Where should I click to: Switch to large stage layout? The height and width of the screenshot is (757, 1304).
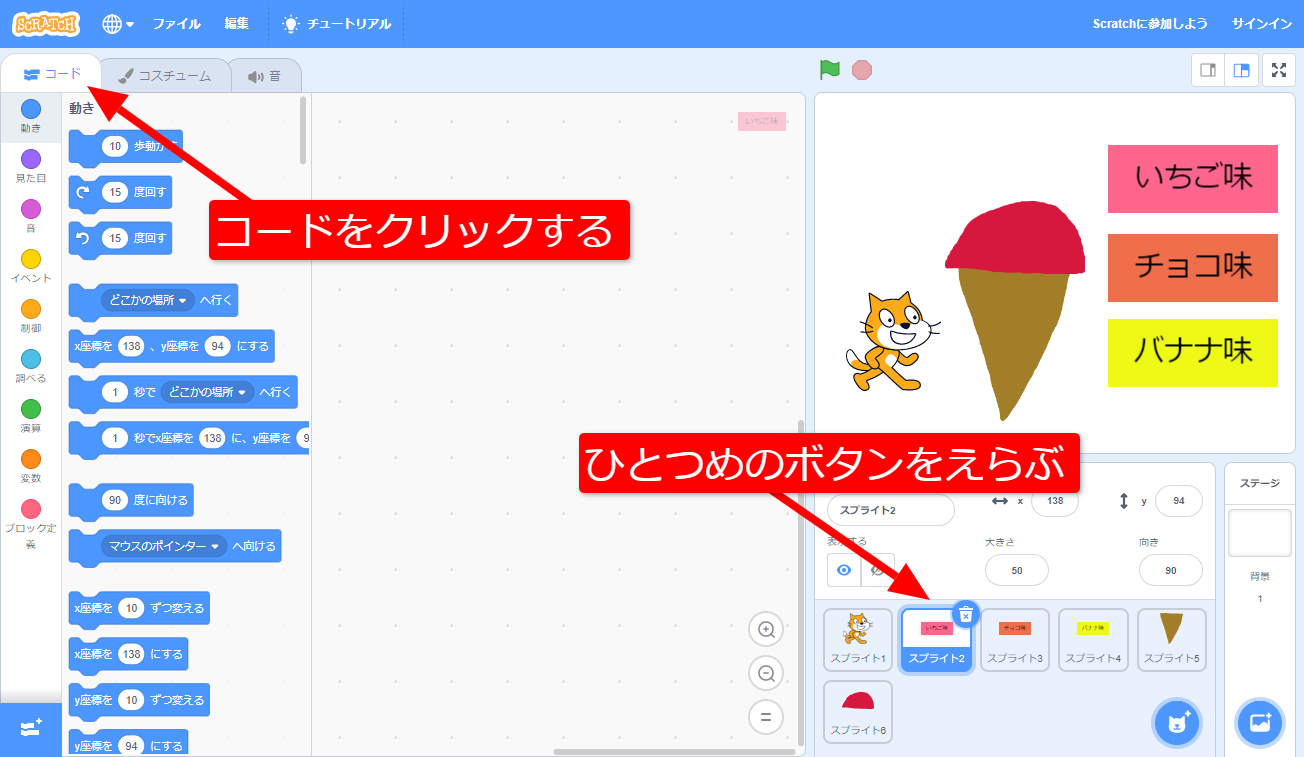pos(1241,70)
